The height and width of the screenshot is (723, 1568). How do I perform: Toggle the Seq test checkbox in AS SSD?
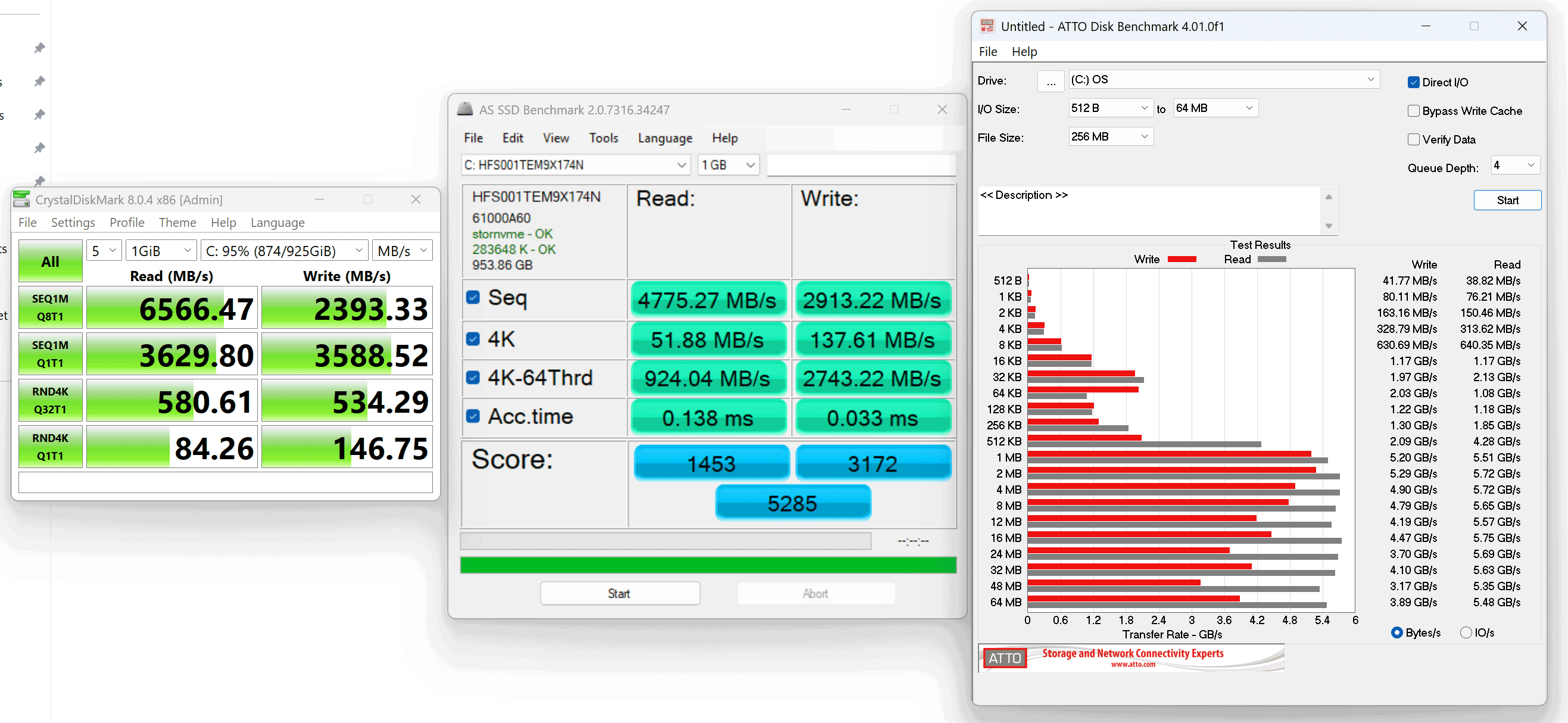click(473, 297)
